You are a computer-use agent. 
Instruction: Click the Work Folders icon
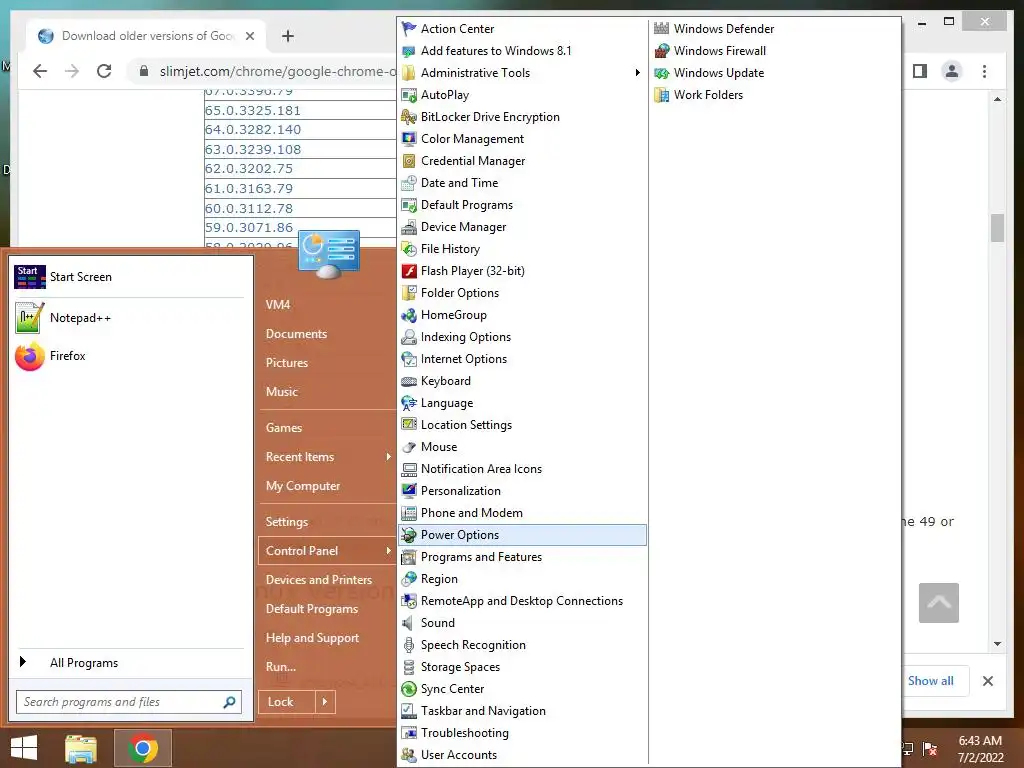coord(662,95)
